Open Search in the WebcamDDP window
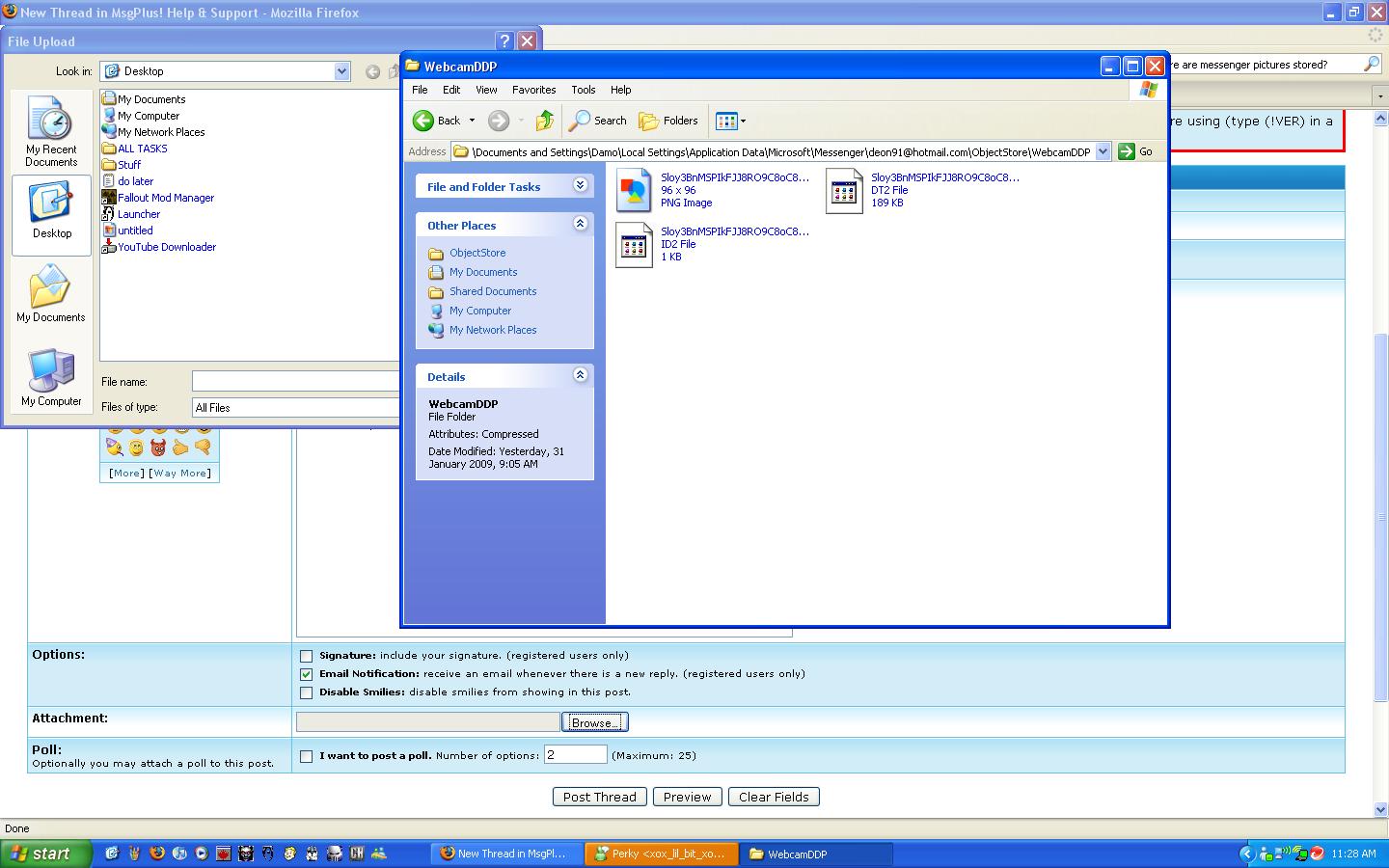 click(x=597, y=121)
